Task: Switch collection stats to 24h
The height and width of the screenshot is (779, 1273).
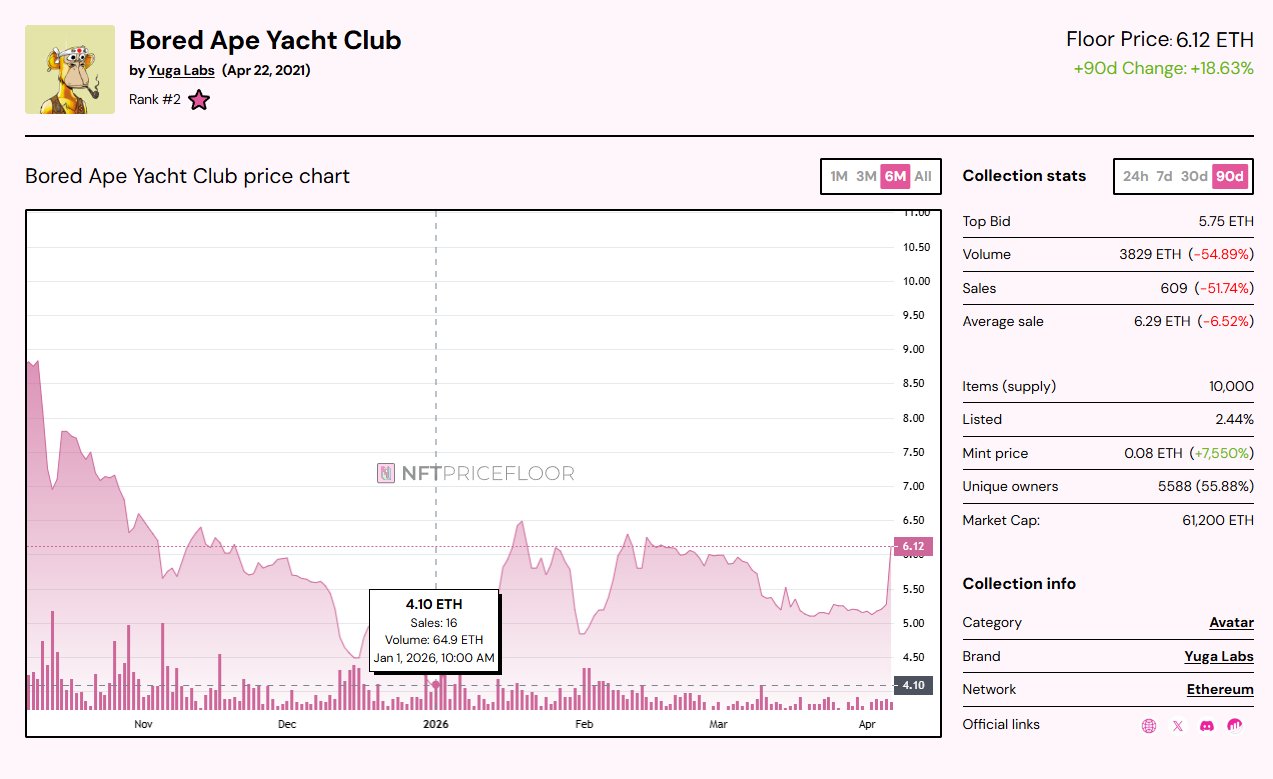Action: coord(1135,177)
